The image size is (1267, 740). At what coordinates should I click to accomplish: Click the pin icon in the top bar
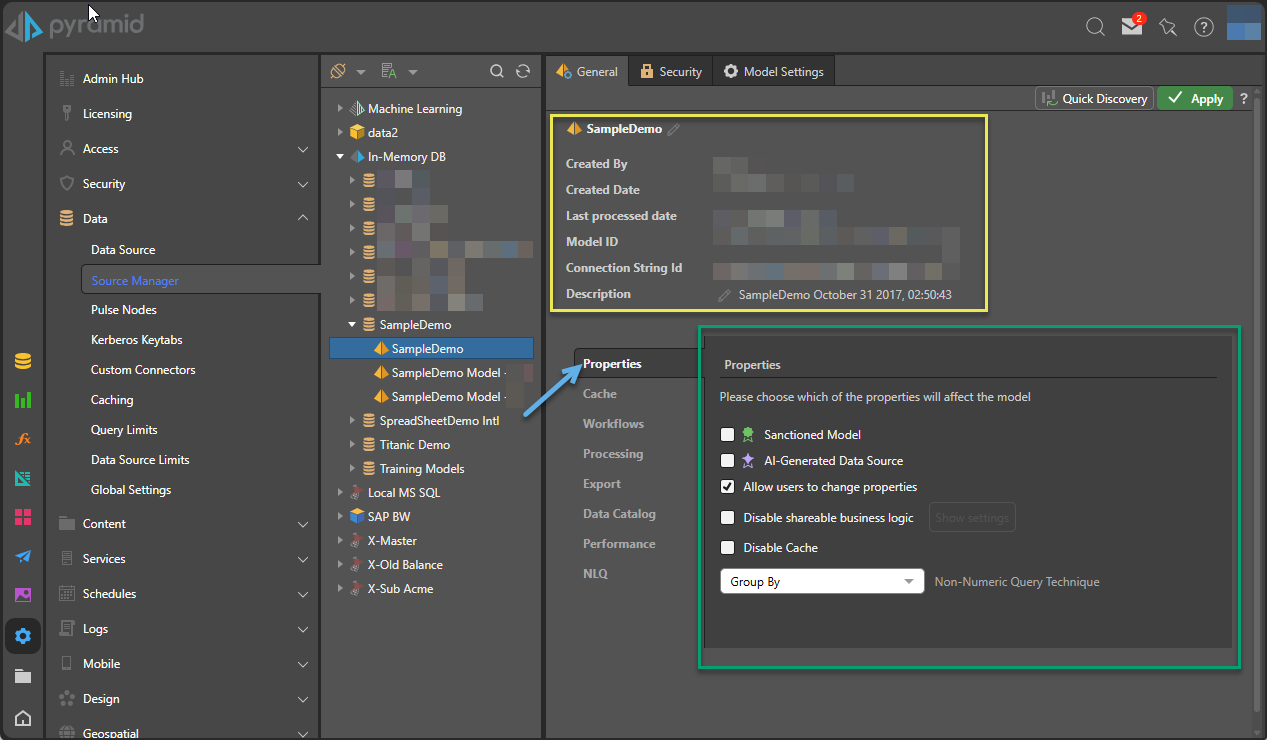click(1168, 27)
